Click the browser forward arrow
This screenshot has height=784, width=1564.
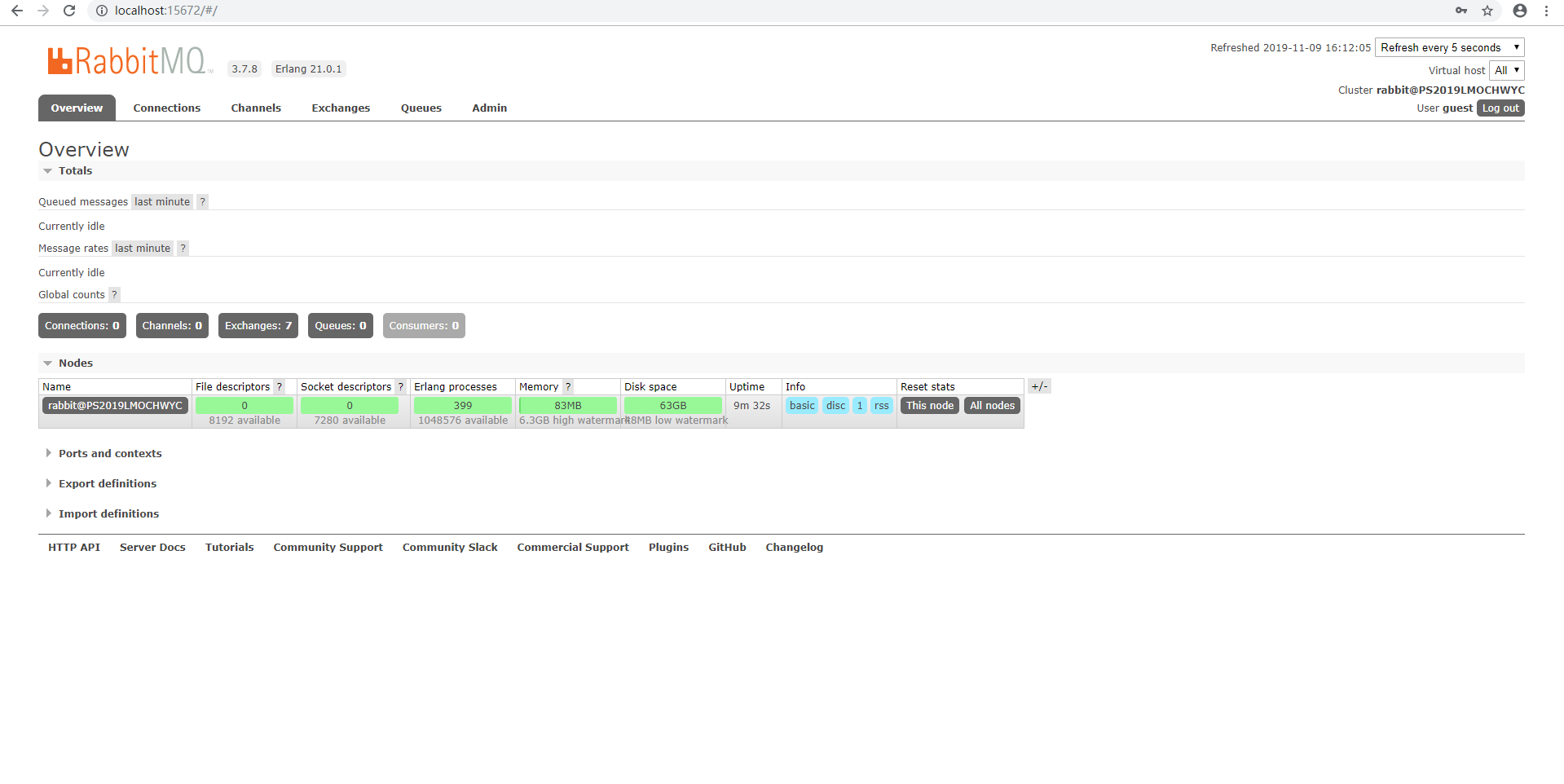click(x=43, y=11)
